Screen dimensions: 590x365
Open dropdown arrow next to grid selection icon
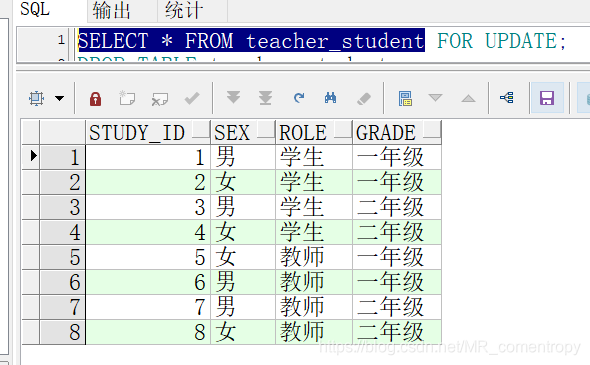[x=59, y=99]
